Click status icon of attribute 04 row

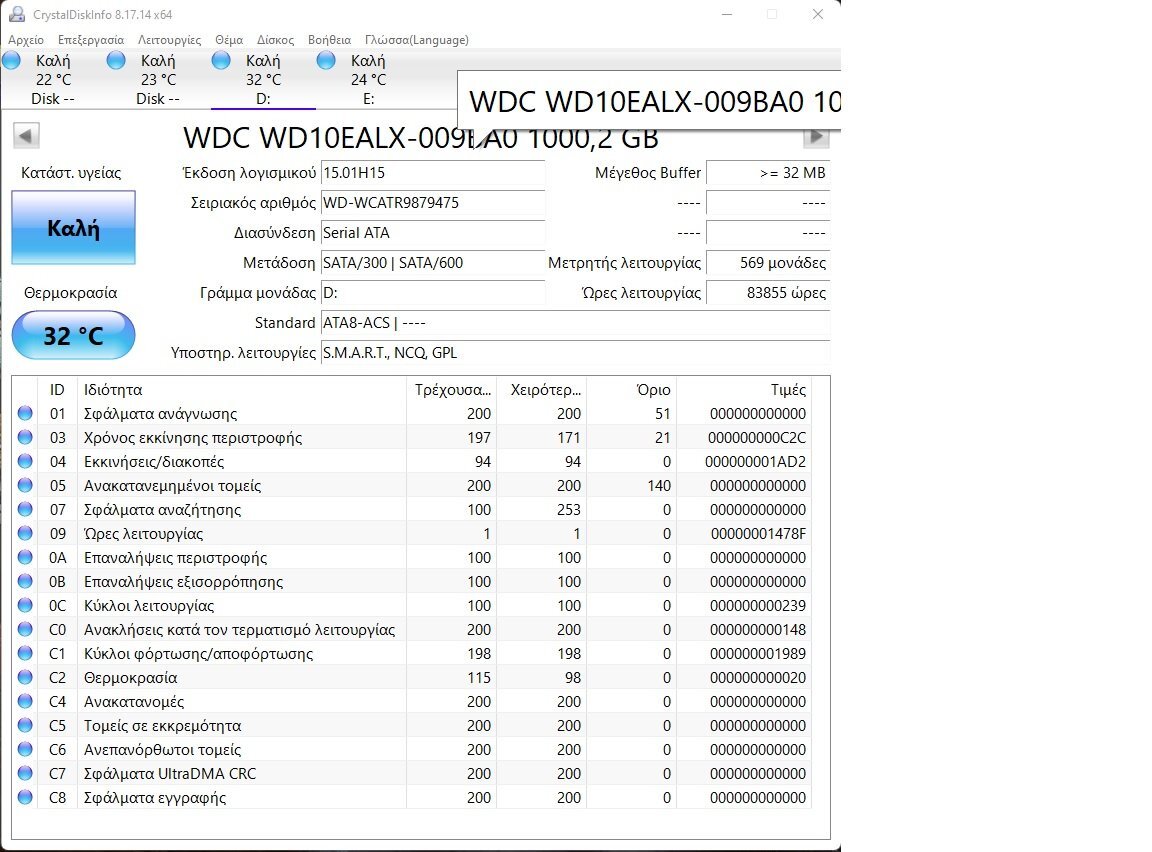click(x=25, y=462)
